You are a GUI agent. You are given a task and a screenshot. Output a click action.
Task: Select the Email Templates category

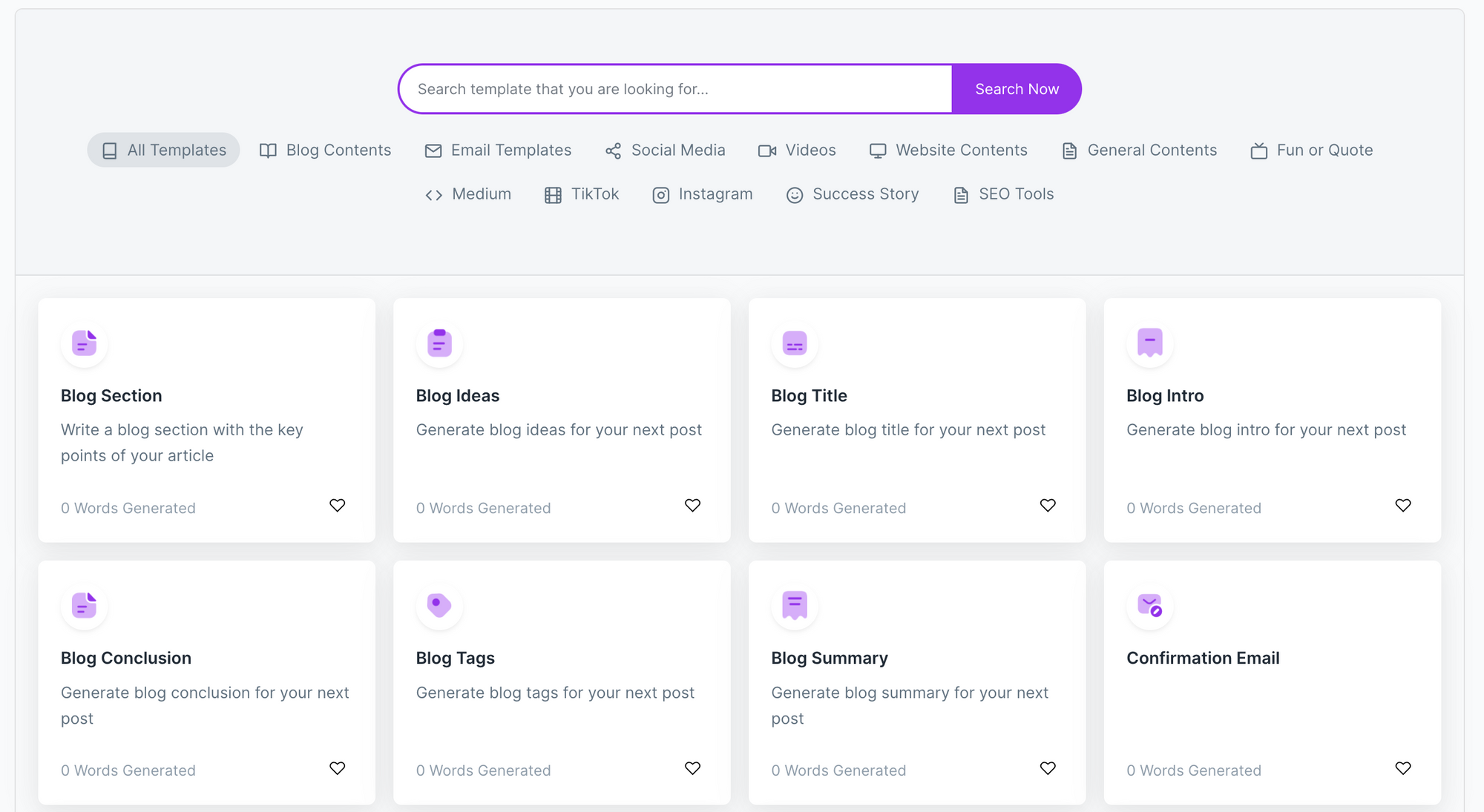[498, 151]
